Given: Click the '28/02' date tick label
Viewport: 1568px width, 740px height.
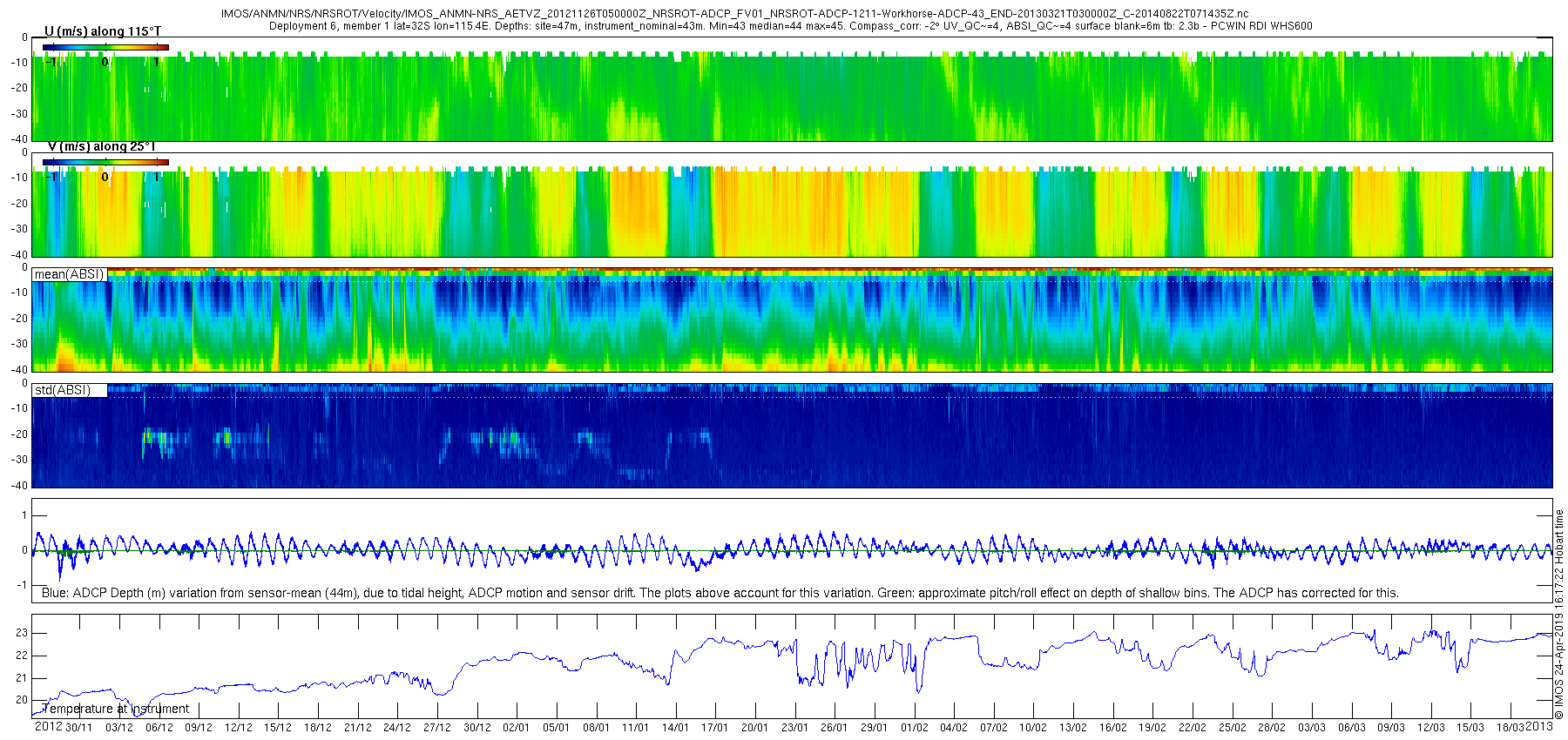Looking at the screenshot, I should [x=1271, y=728].
